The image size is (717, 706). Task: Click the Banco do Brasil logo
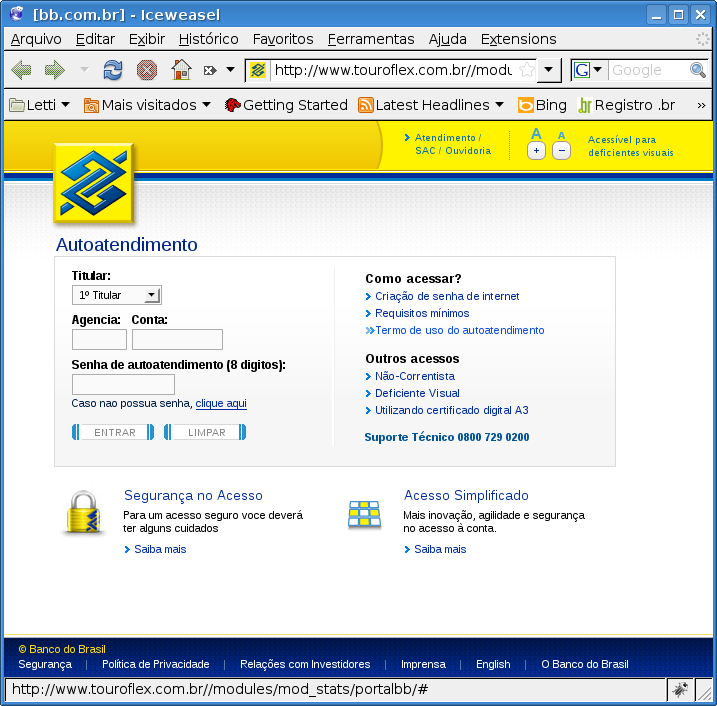[x=94, y=183]
